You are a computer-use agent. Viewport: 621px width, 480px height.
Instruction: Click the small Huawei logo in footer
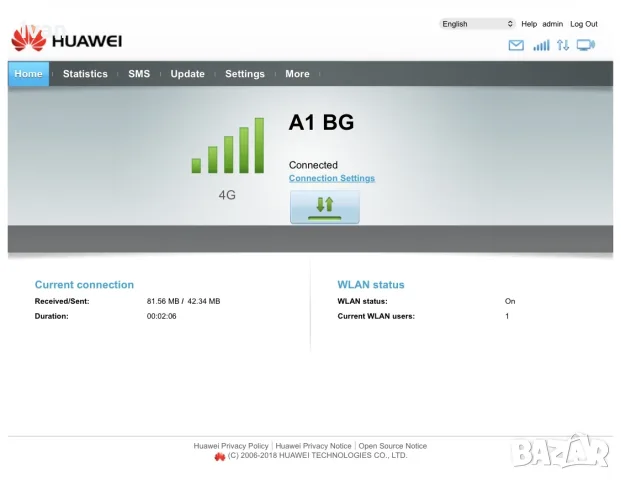[x=220, y=457]
